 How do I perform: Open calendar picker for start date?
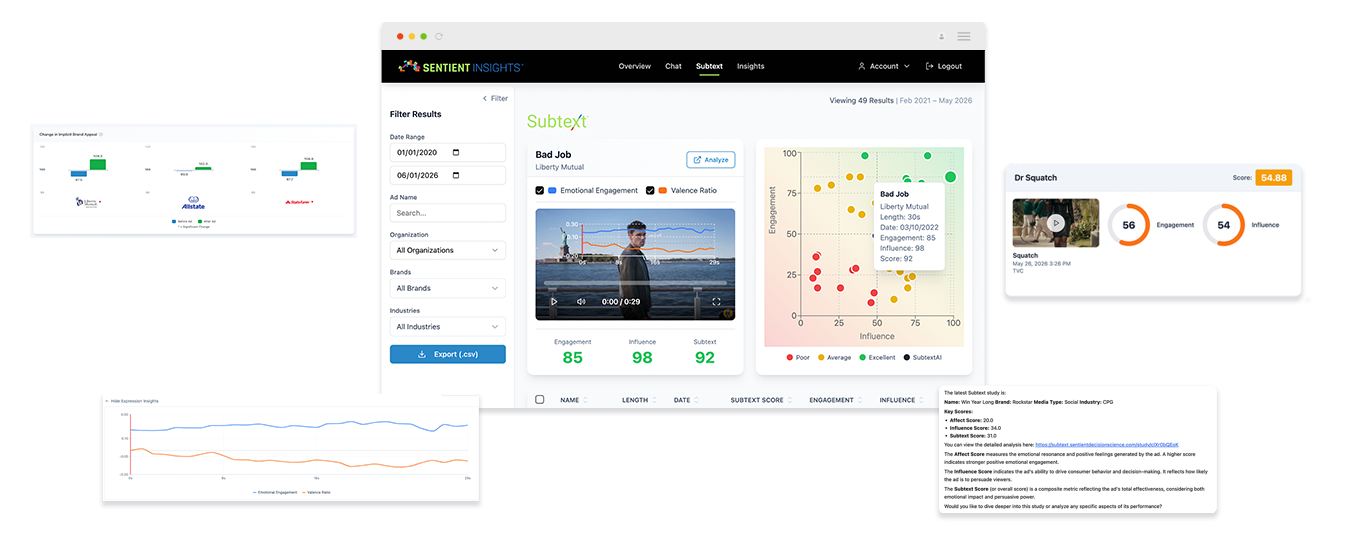[x=457, y=153]
